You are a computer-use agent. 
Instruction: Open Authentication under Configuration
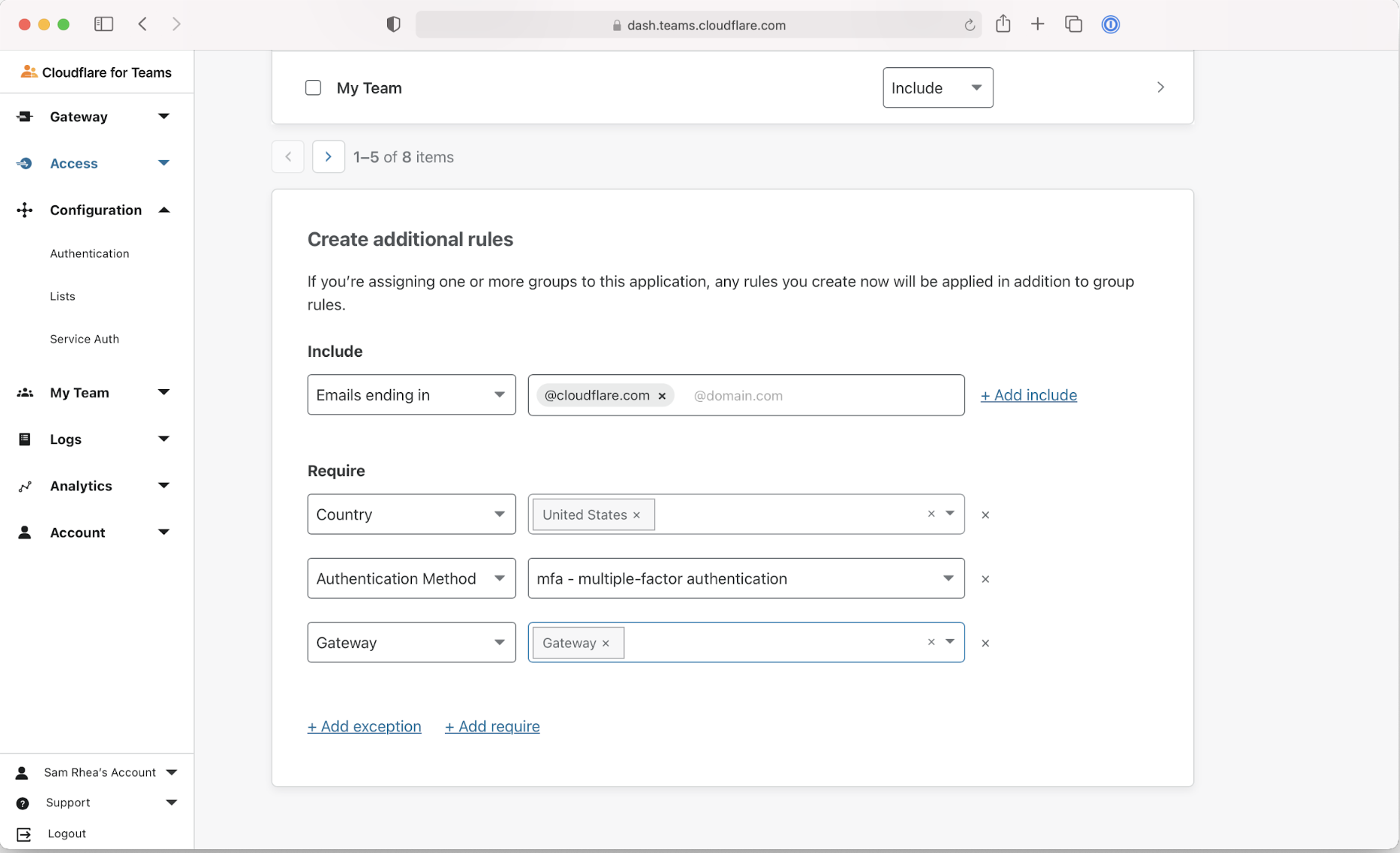[90, 253]
